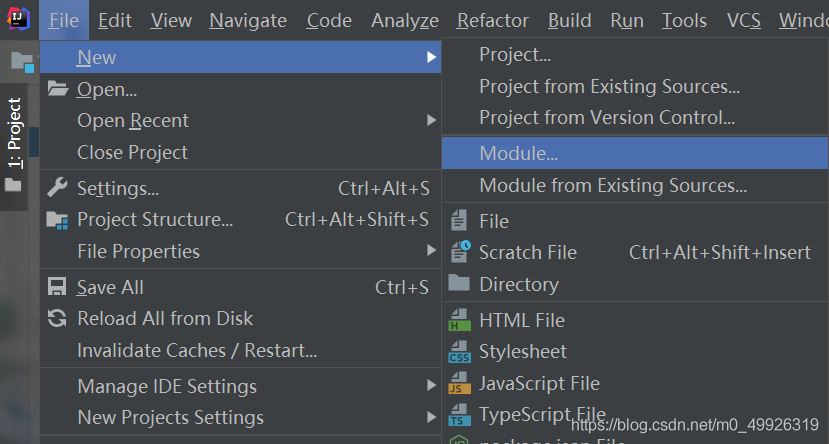Choose Close Project in File menu

[x=132, y=152]
